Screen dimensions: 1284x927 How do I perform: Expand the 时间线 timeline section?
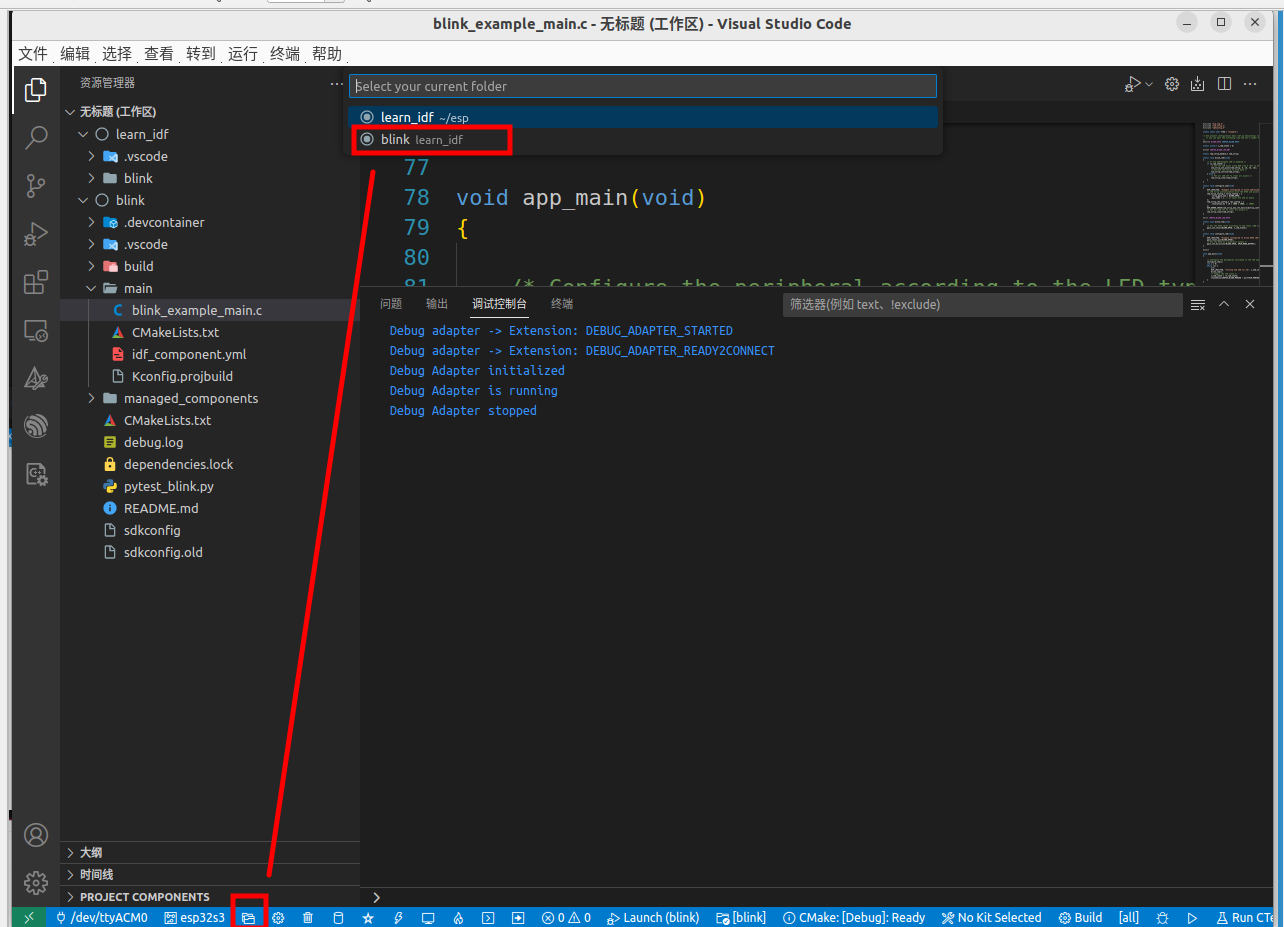[x=210, y=874]
